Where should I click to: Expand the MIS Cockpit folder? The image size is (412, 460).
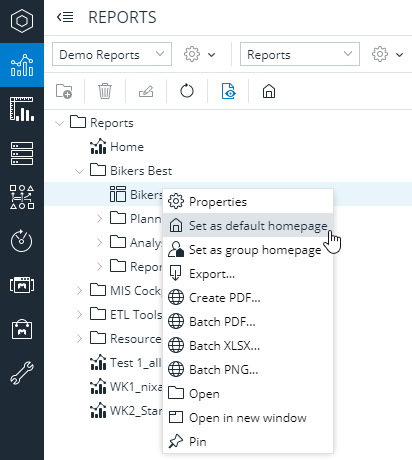79,291
